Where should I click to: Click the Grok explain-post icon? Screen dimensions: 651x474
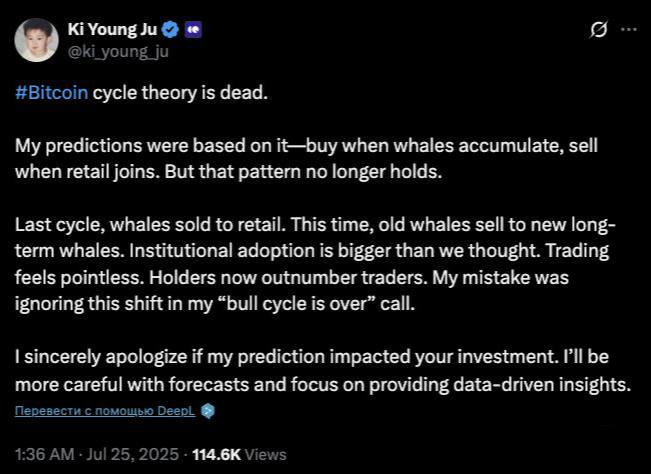click(x=599, y=29)
